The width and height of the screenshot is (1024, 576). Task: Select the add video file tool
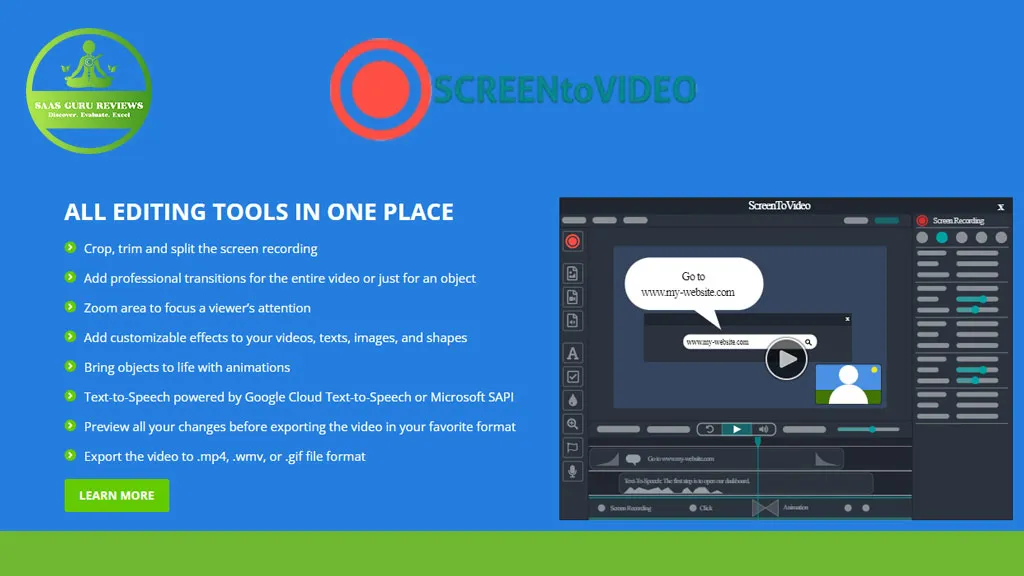pos(573,297)
